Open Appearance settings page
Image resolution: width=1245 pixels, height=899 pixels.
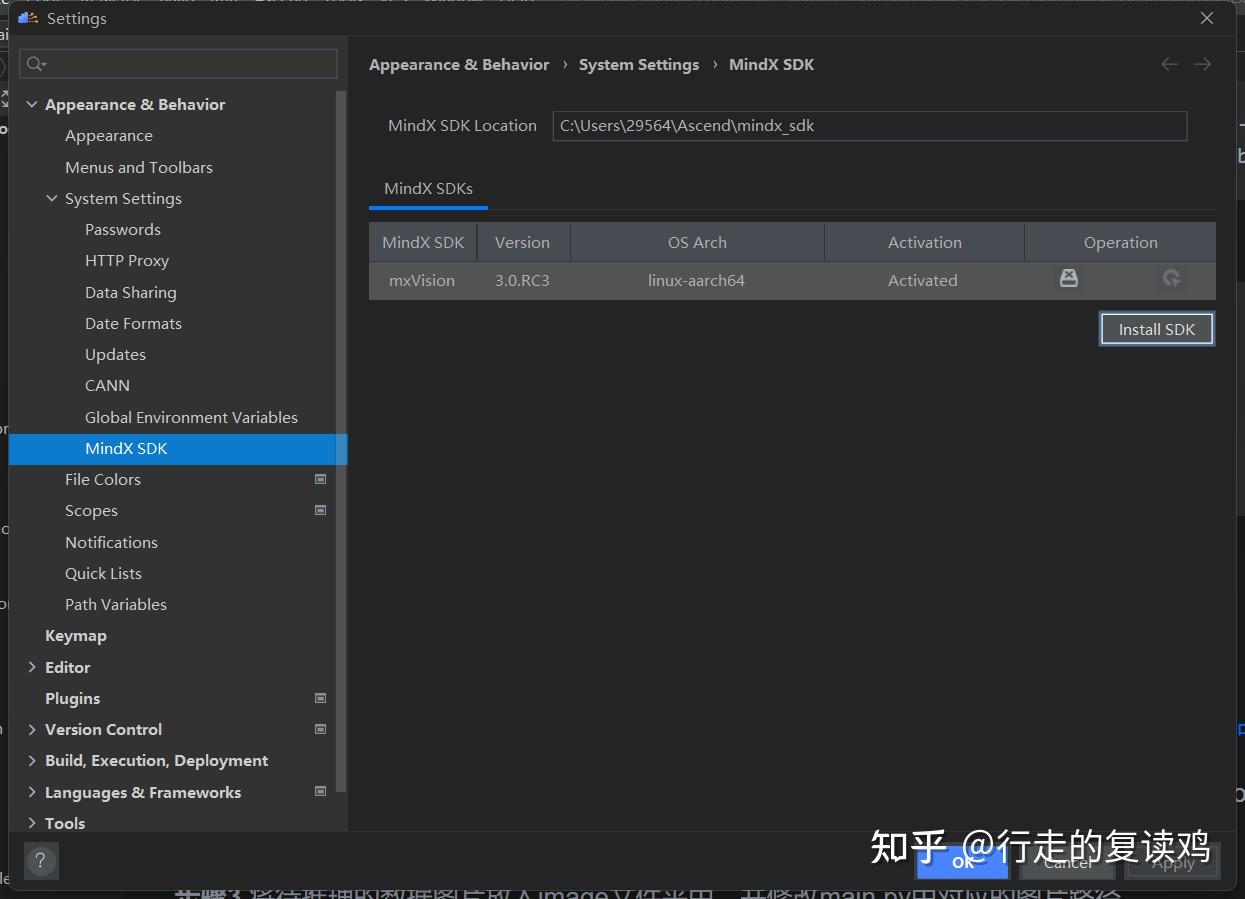[x=109, y=135]
